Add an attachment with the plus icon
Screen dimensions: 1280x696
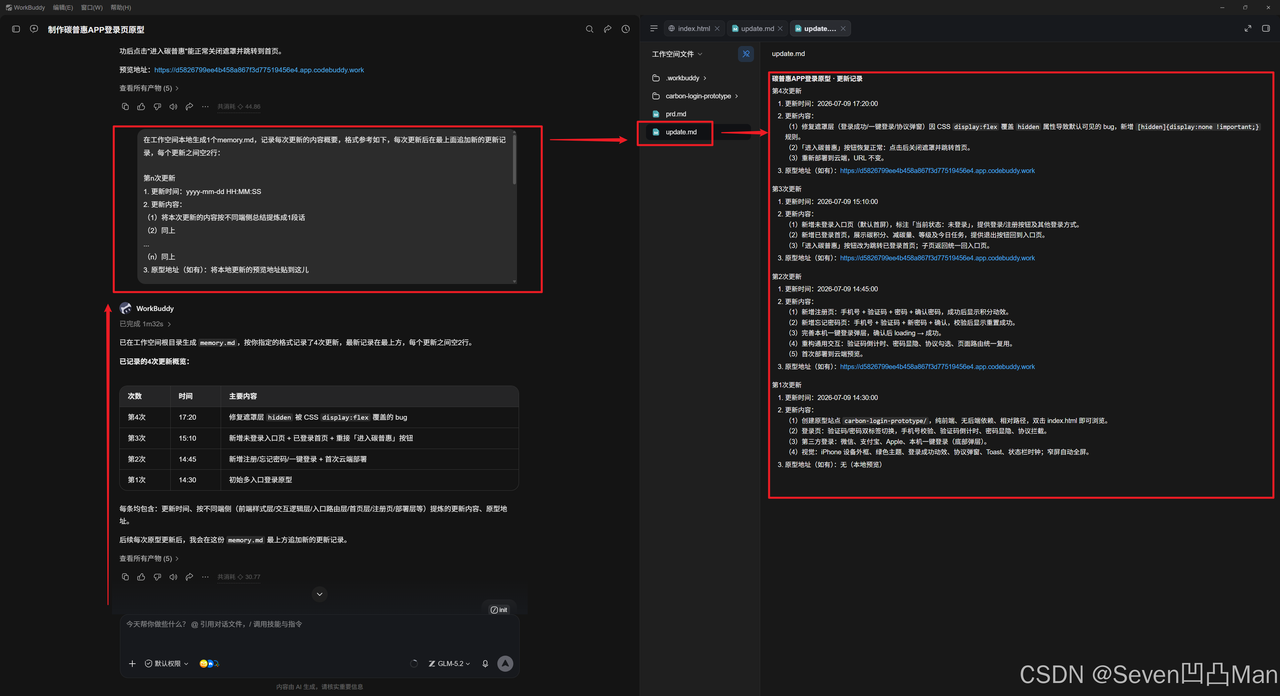(132, 664)
